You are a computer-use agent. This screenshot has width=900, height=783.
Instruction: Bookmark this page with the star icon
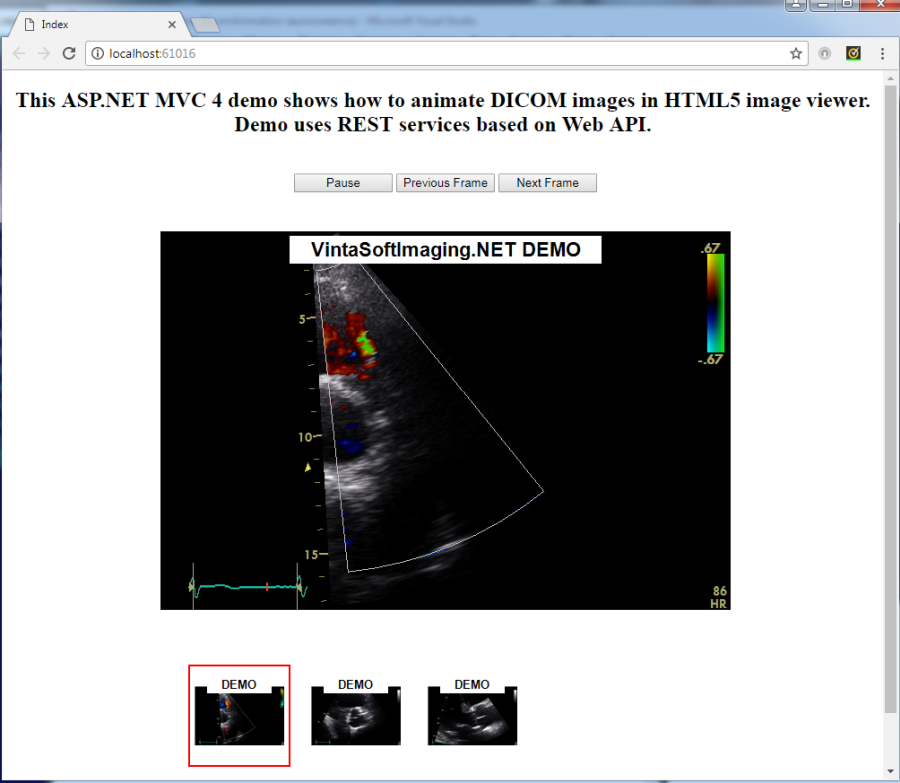(796, 53)
